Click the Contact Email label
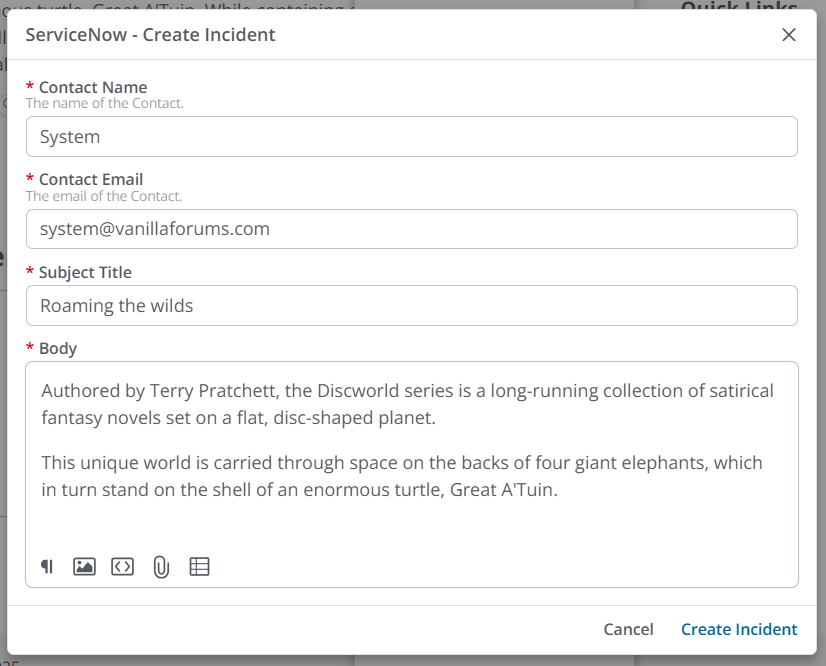826x666 pixels. (91, 180)
